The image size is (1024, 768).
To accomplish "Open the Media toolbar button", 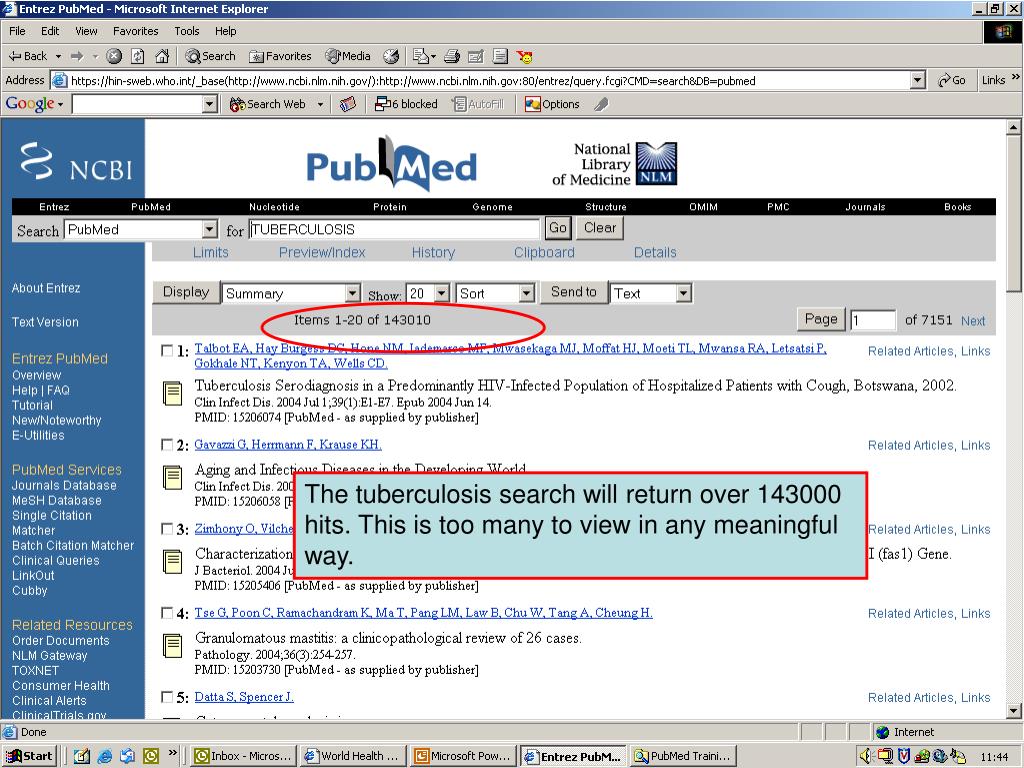I will 349,56.
